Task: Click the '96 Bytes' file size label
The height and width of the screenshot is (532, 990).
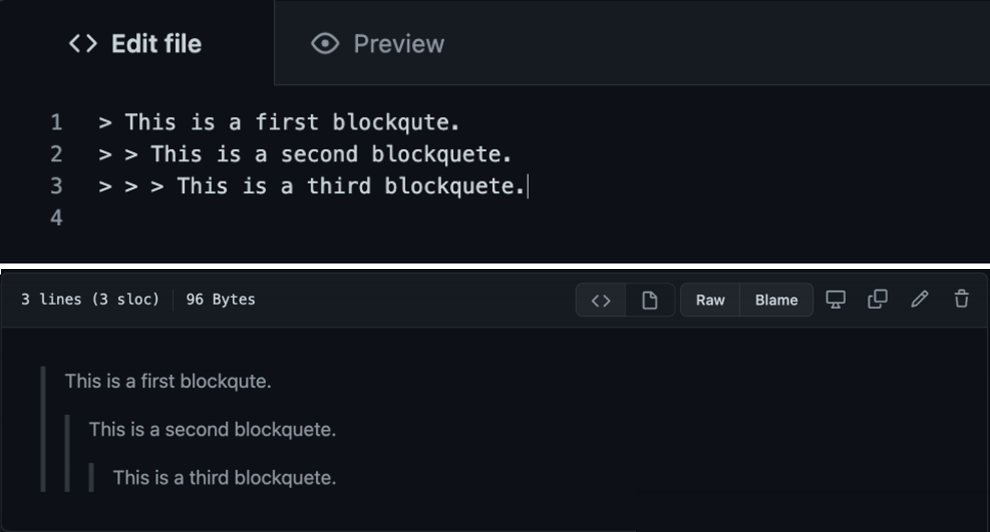Action: click(x=220, y=300)
